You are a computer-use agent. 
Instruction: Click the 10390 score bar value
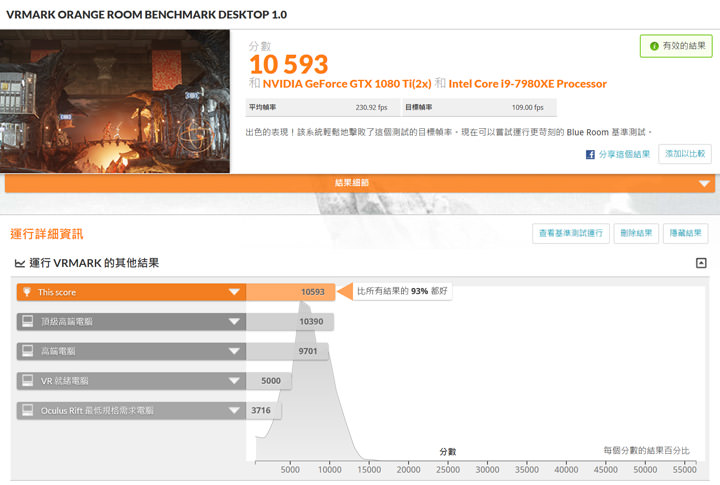[311, 321]
